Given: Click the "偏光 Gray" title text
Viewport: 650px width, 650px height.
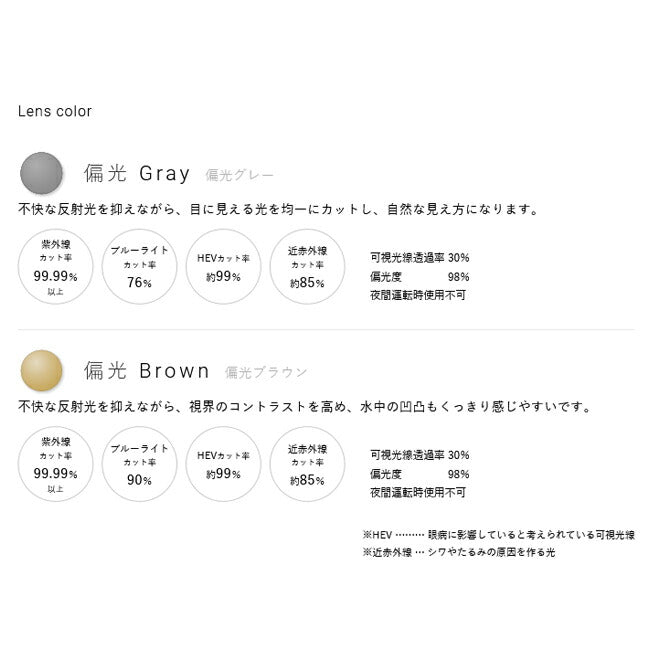Looking at the screenshot, I should click(137, 173).
